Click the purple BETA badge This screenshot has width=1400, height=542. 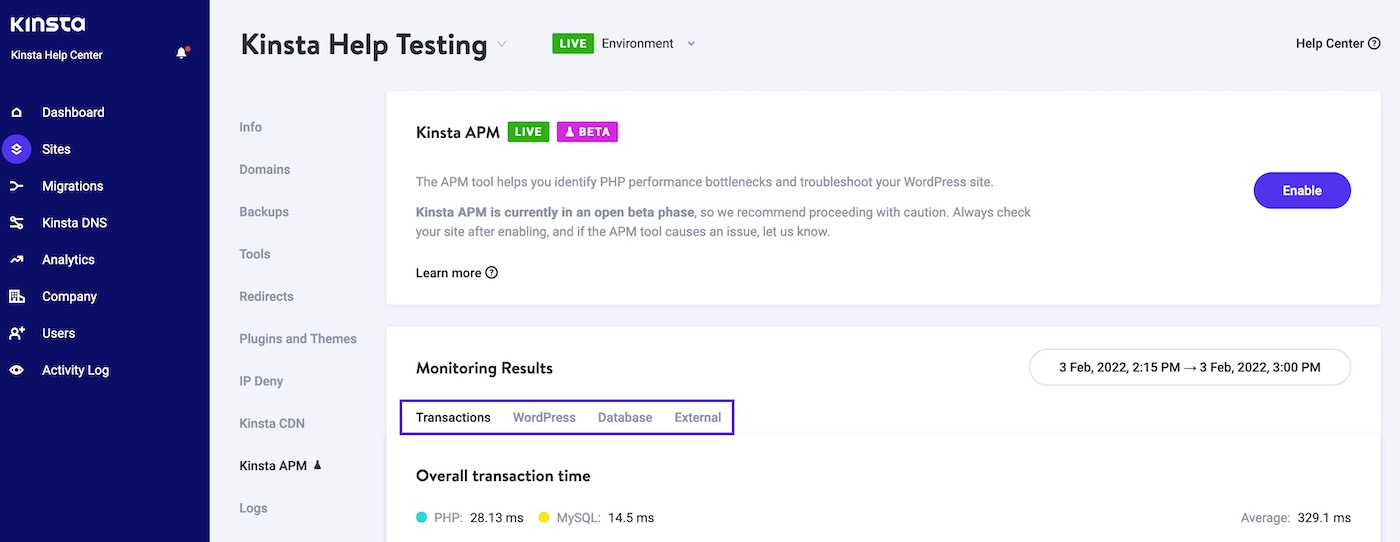[x=588, y=132]
